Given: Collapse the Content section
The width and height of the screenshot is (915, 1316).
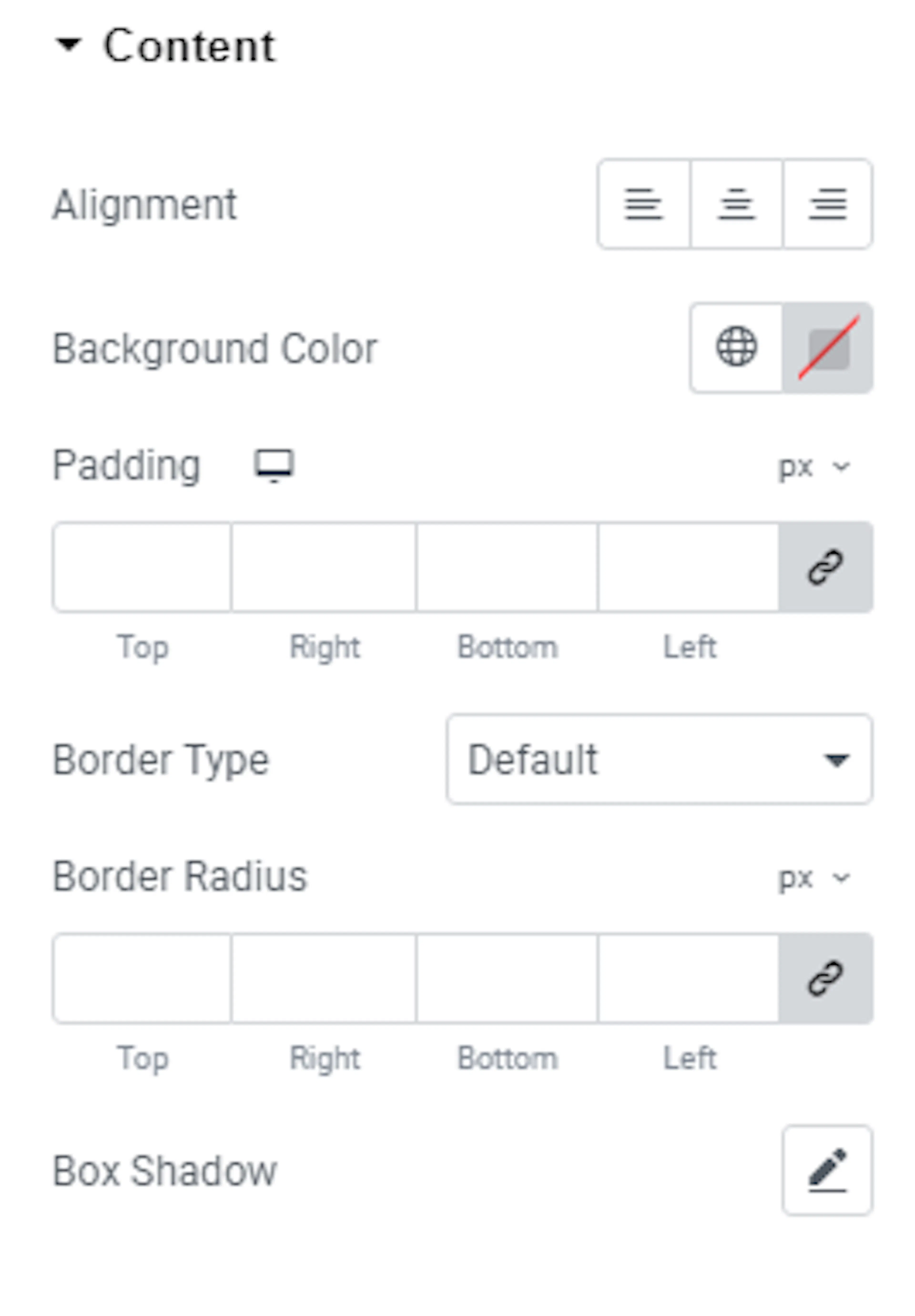Looking at the screenshot, I should coord(165,45).
